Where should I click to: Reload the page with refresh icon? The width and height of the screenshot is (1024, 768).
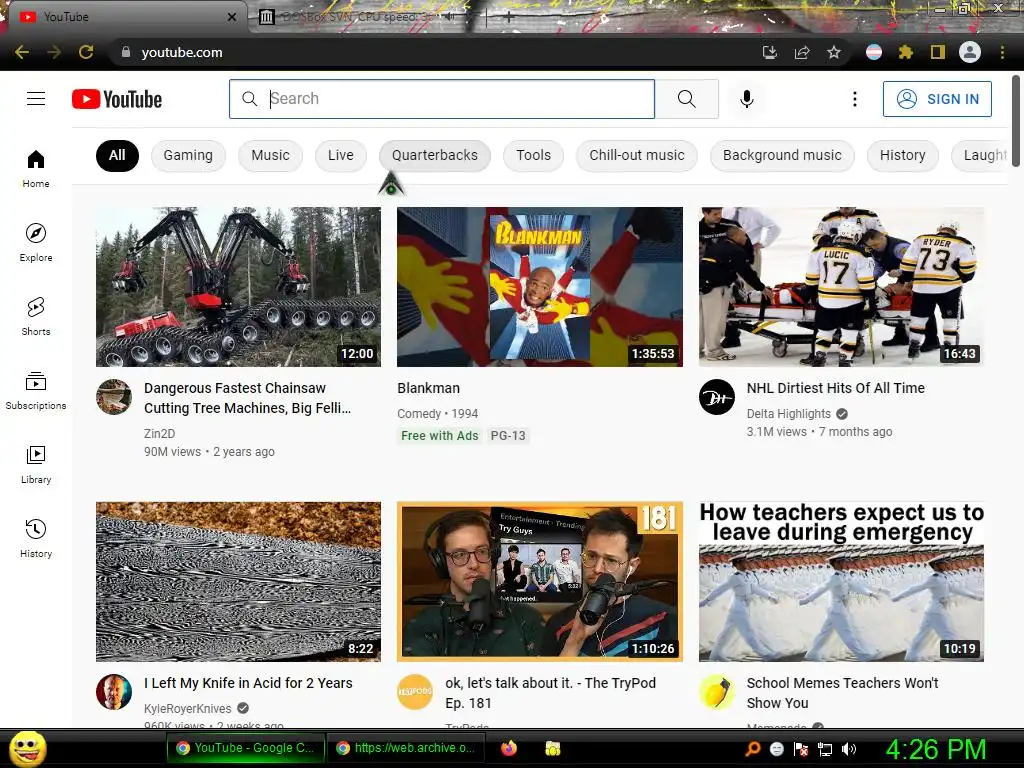(x=86, y=52)
